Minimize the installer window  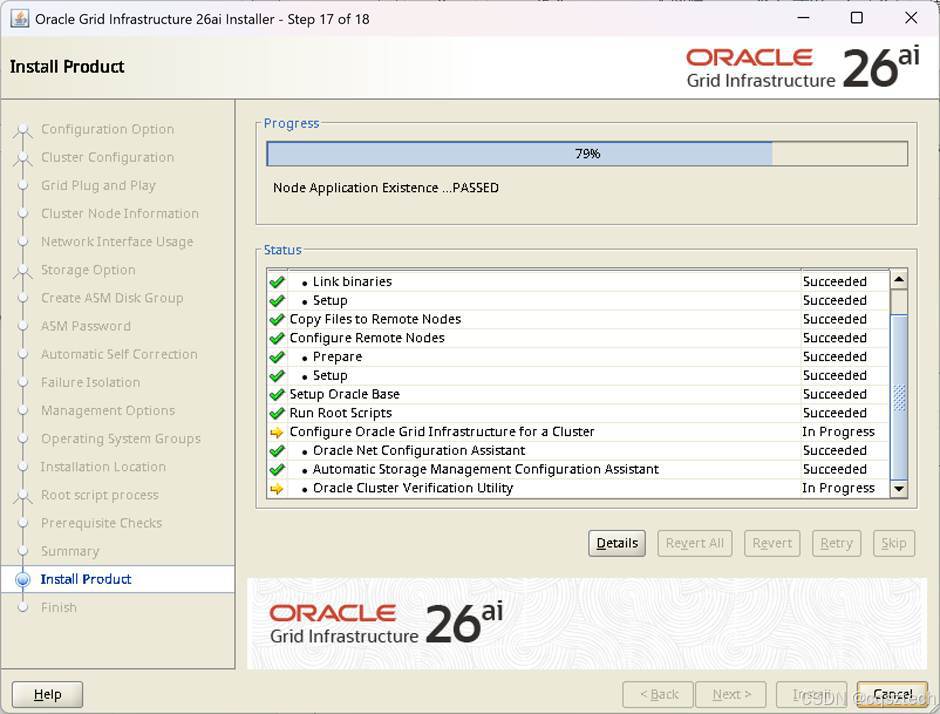pos(803,18)
